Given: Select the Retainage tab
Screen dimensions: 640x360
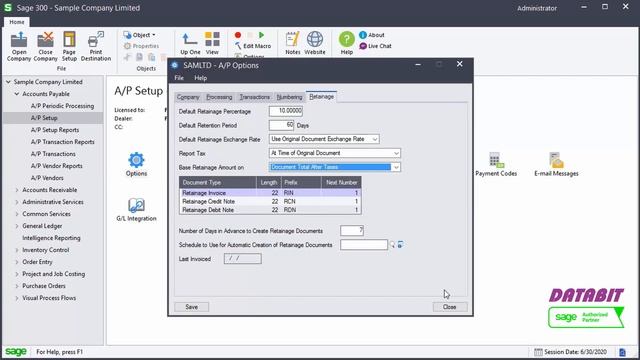Looking at the screenshot, I should point(321,96).
